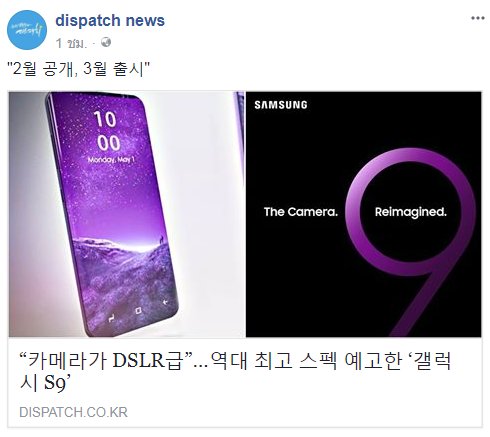The width and height of the screenshot is (490, 437).
Task: Open the dispatch news profile avatar
Action: click(27, 30)
